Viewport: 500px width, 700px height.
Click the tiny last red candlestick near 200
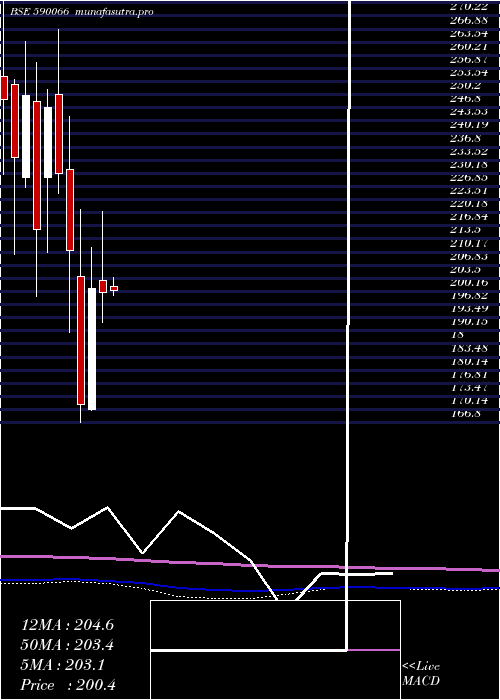[x=114, y=288]
